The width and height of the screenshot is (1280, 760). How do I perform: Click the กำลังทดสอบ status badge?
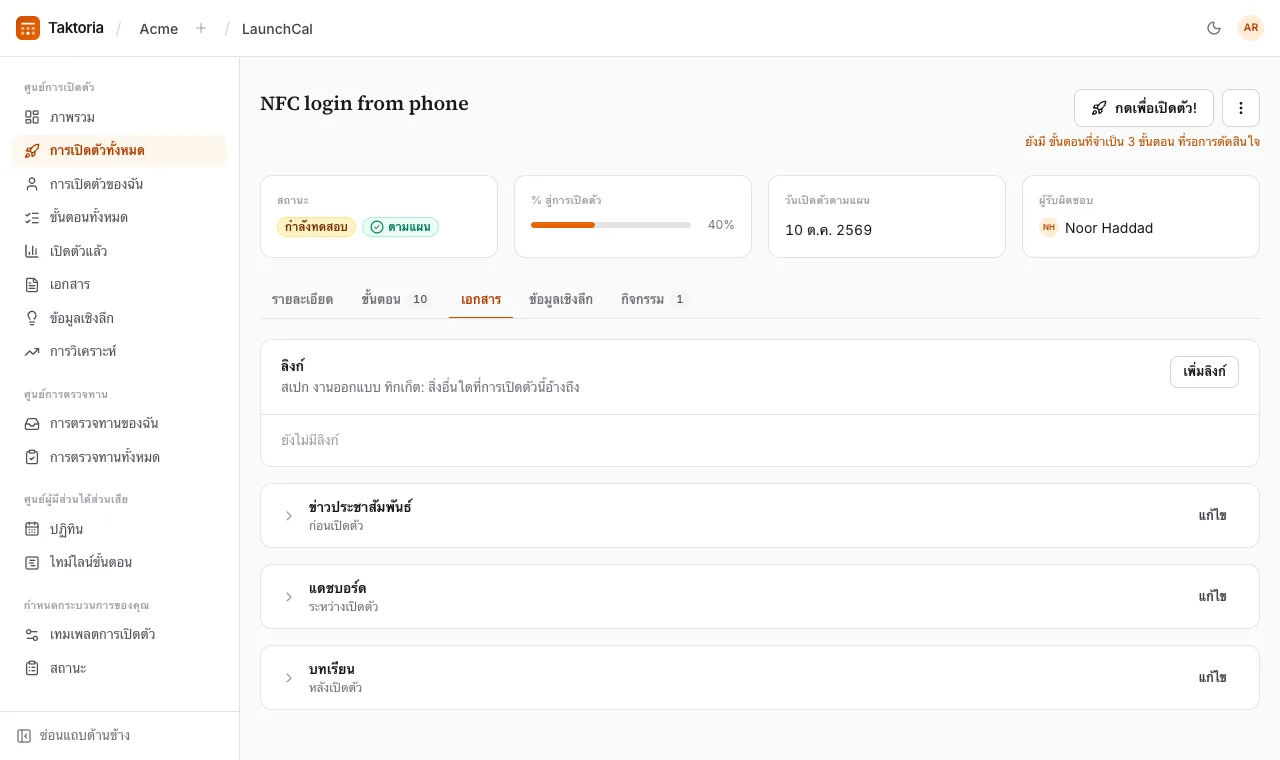pos(316,227)
